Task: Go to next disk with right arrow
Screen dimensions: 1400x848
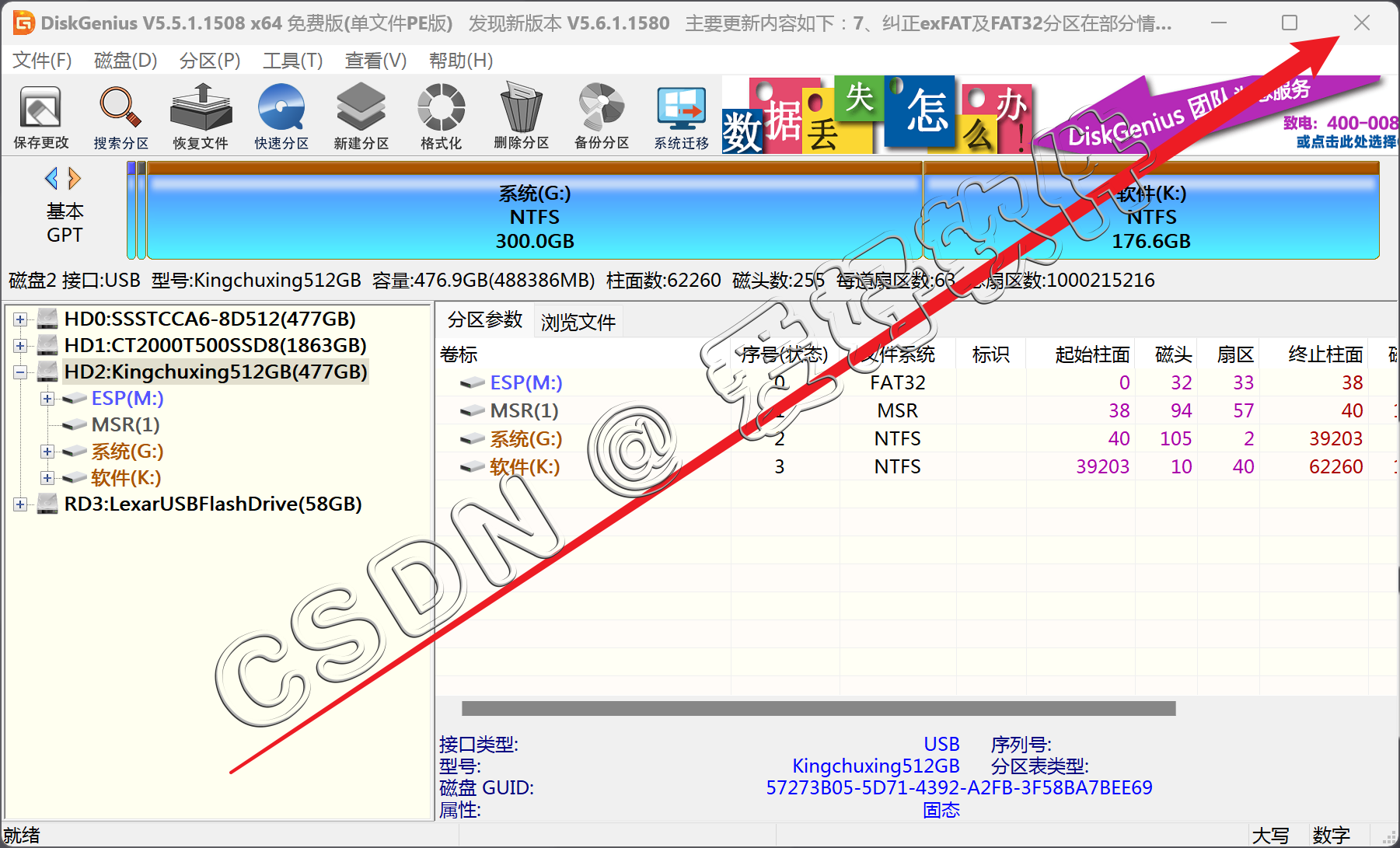Action: pyautogui.click(x=75, y=179)
